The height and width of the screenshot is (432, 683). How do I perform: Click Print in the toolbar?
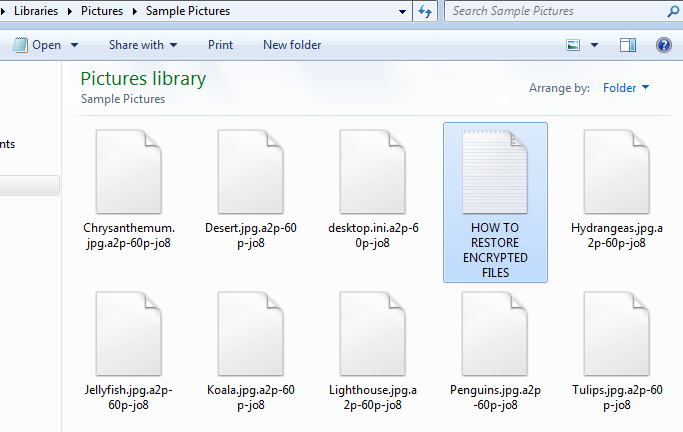220,45
